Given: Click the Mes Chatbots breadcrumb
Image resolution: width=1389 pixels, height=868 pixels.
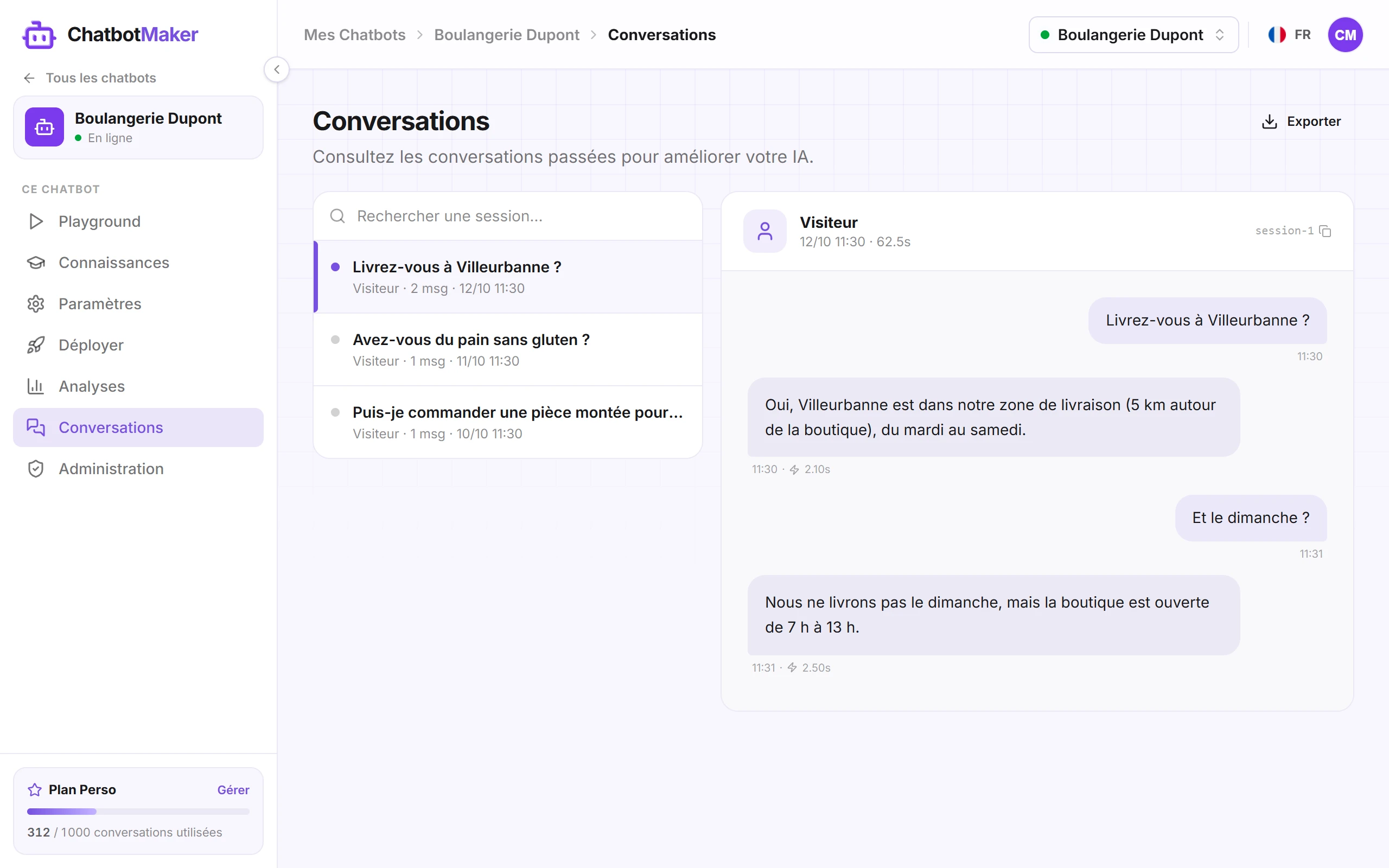Looking at the screenshot, I should coord(355,35).
